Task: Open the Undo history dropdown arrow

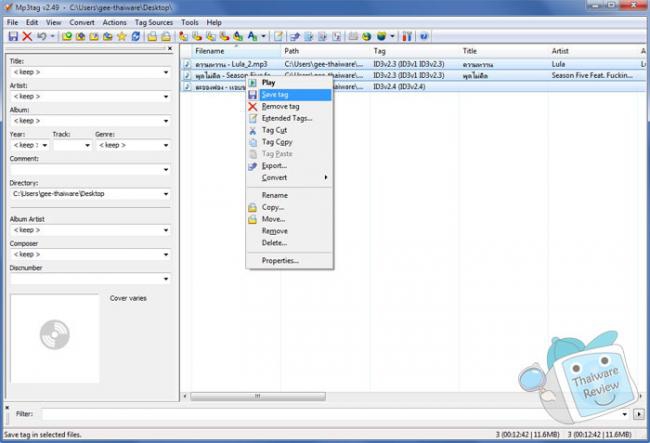Action: tap(52, 36)
